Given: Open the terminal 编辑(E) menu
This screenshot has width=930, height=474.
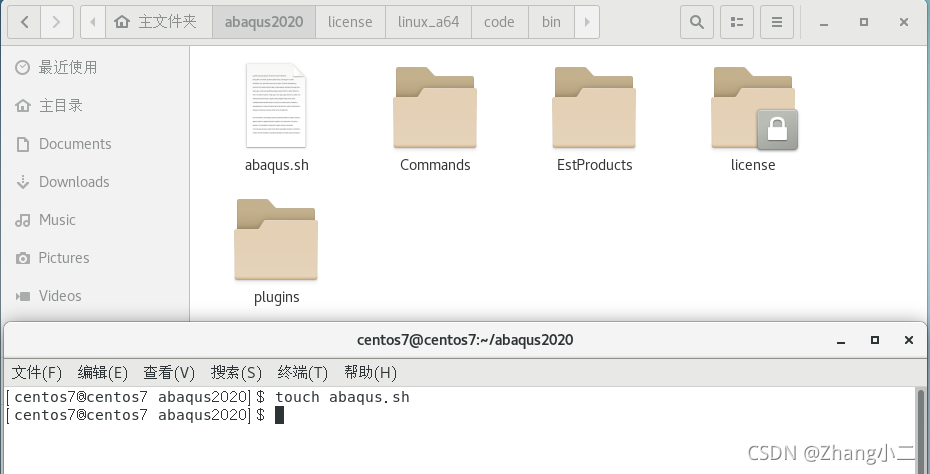Looking at the screenshot, I should tap(102, 373).
